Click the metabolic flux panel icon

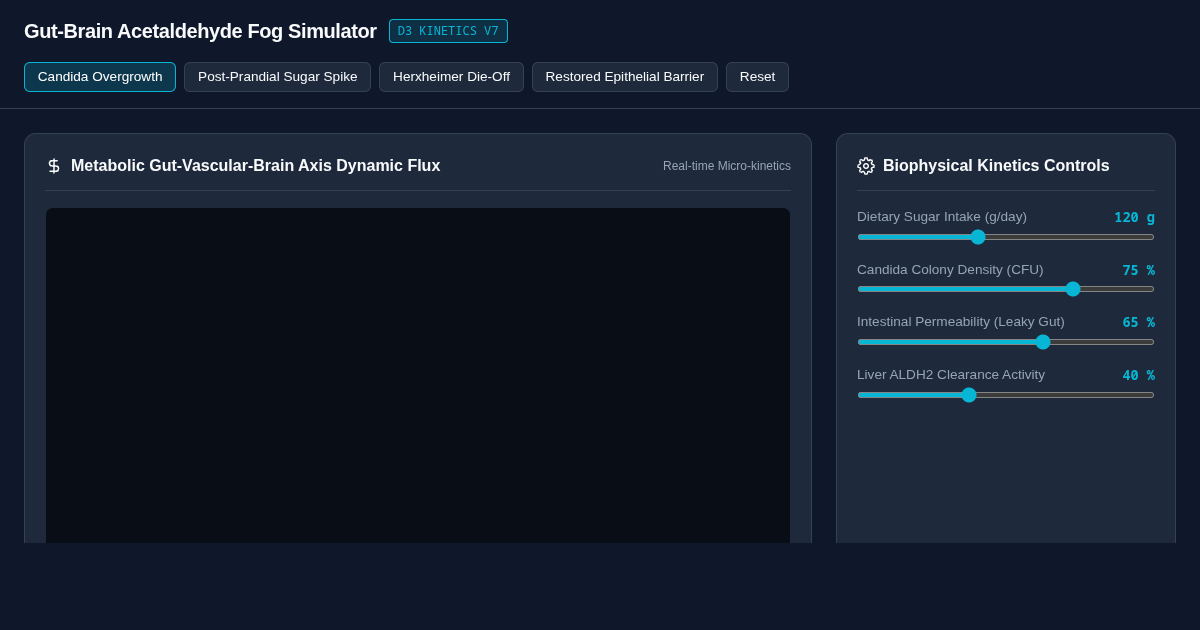[54, 166]
